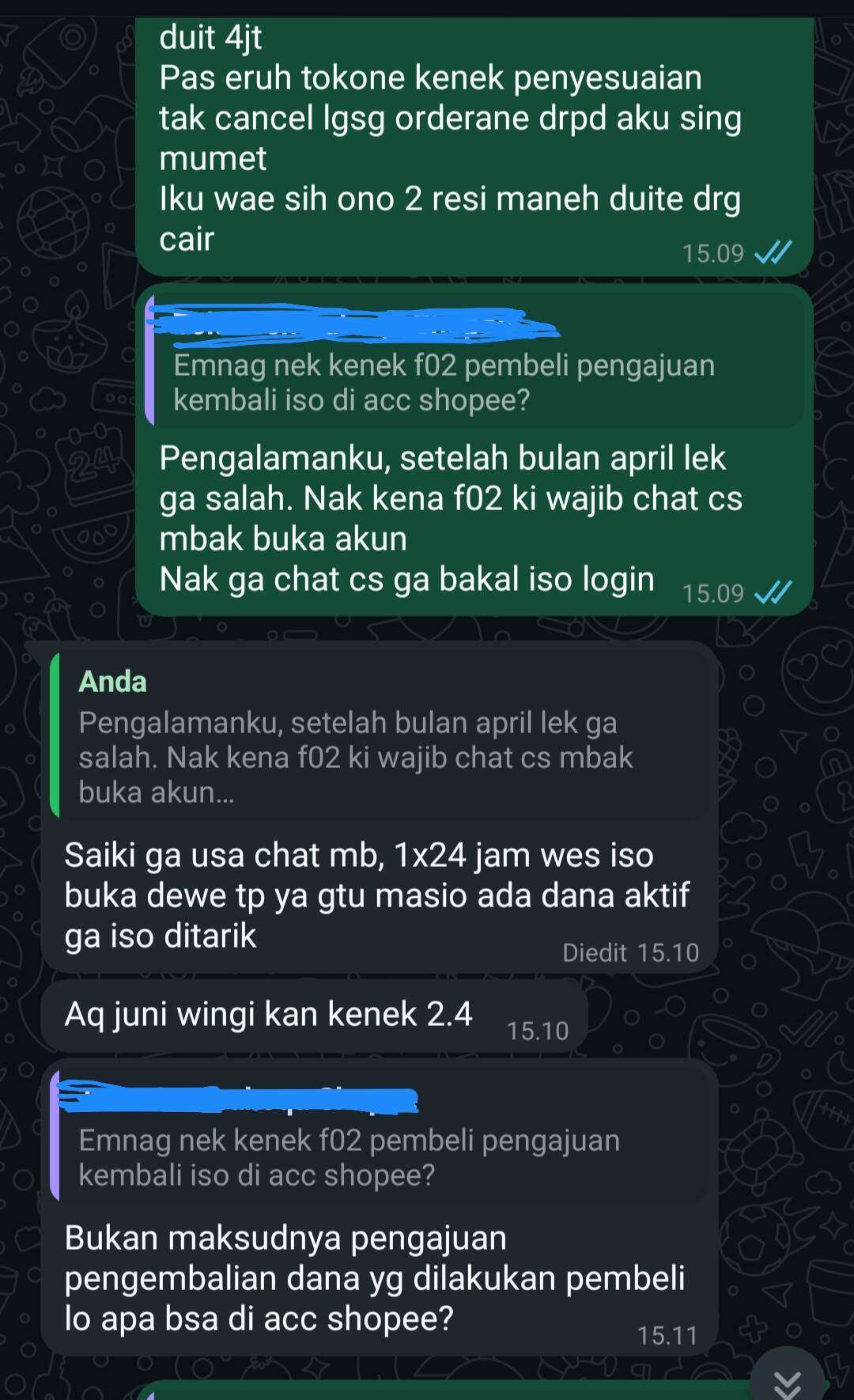854x1400 pixels.
Task: Tap the 15.09 timestamp on 'duite drg cair' message
Action: pyautogui.click(x=713, y=253)
